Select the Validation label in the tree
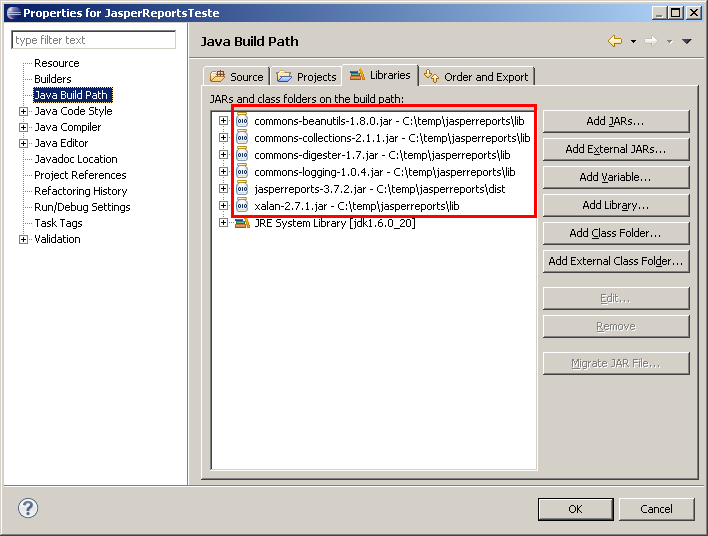This screenshot has width=708, height=536. [x=57, y=239]
